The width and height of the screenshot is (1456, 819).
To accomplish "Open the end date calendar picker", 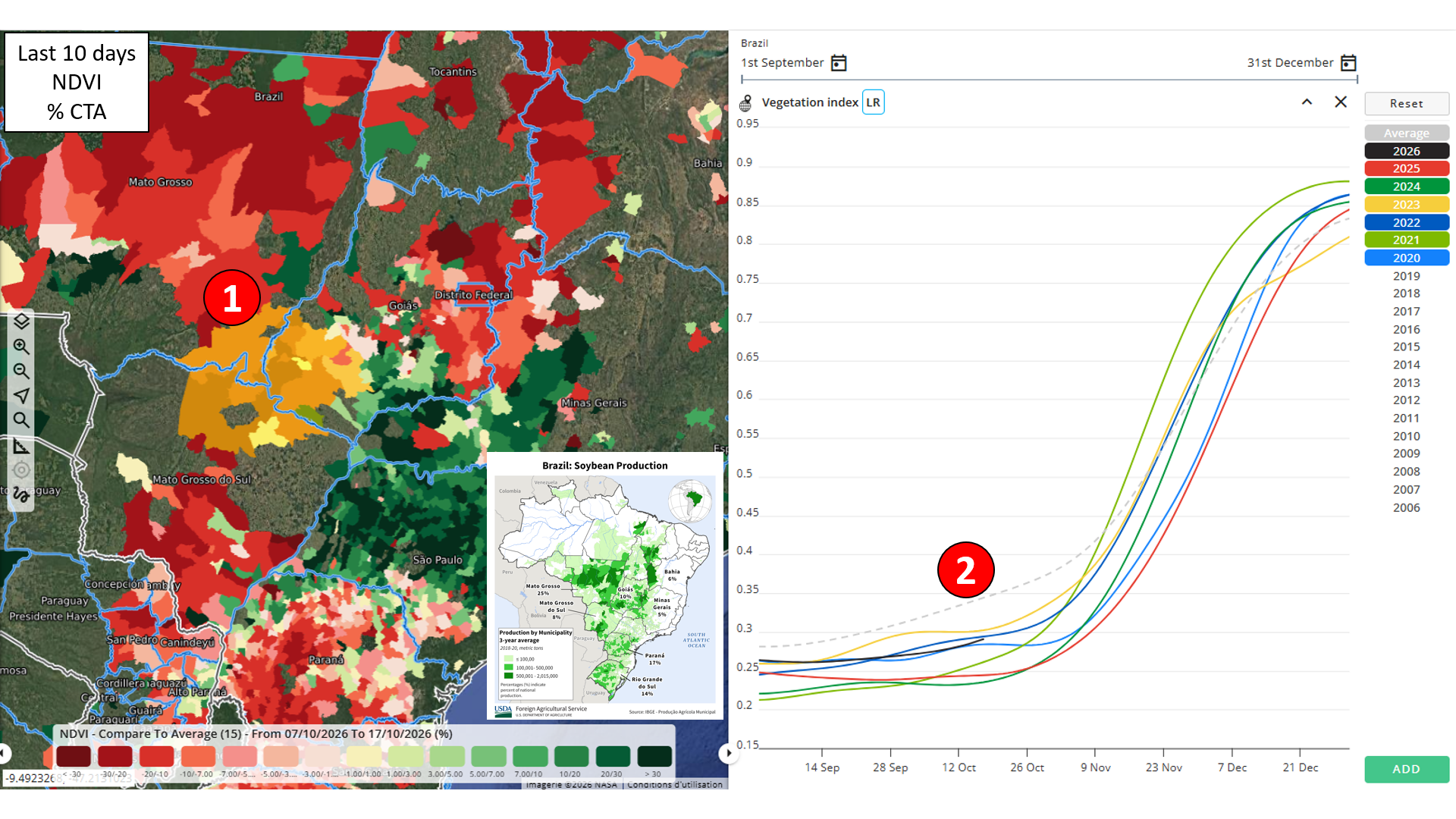I will (1348, 63).
